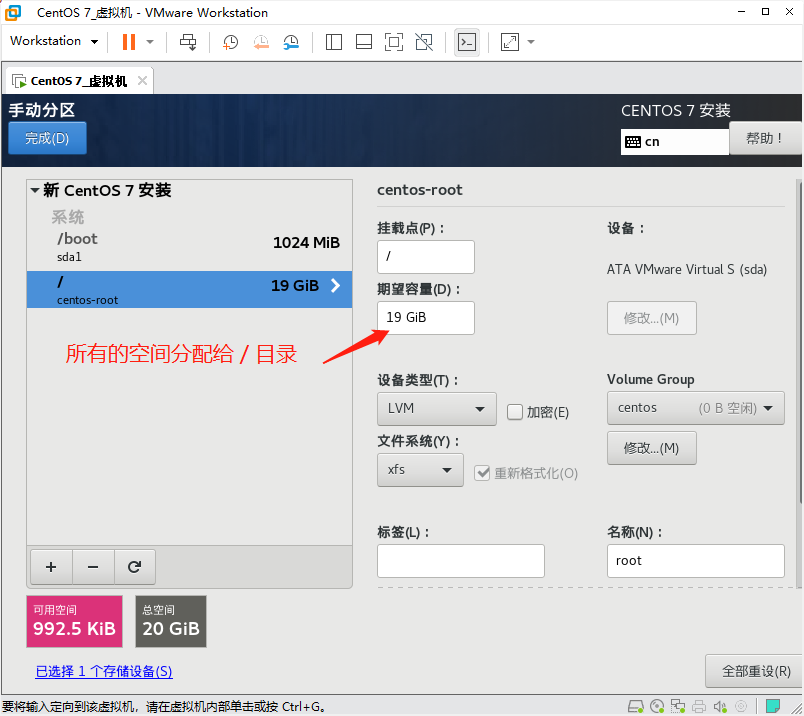Click the hard disk status bar icon
Screen dimensions: 804x716
point(635,707)
